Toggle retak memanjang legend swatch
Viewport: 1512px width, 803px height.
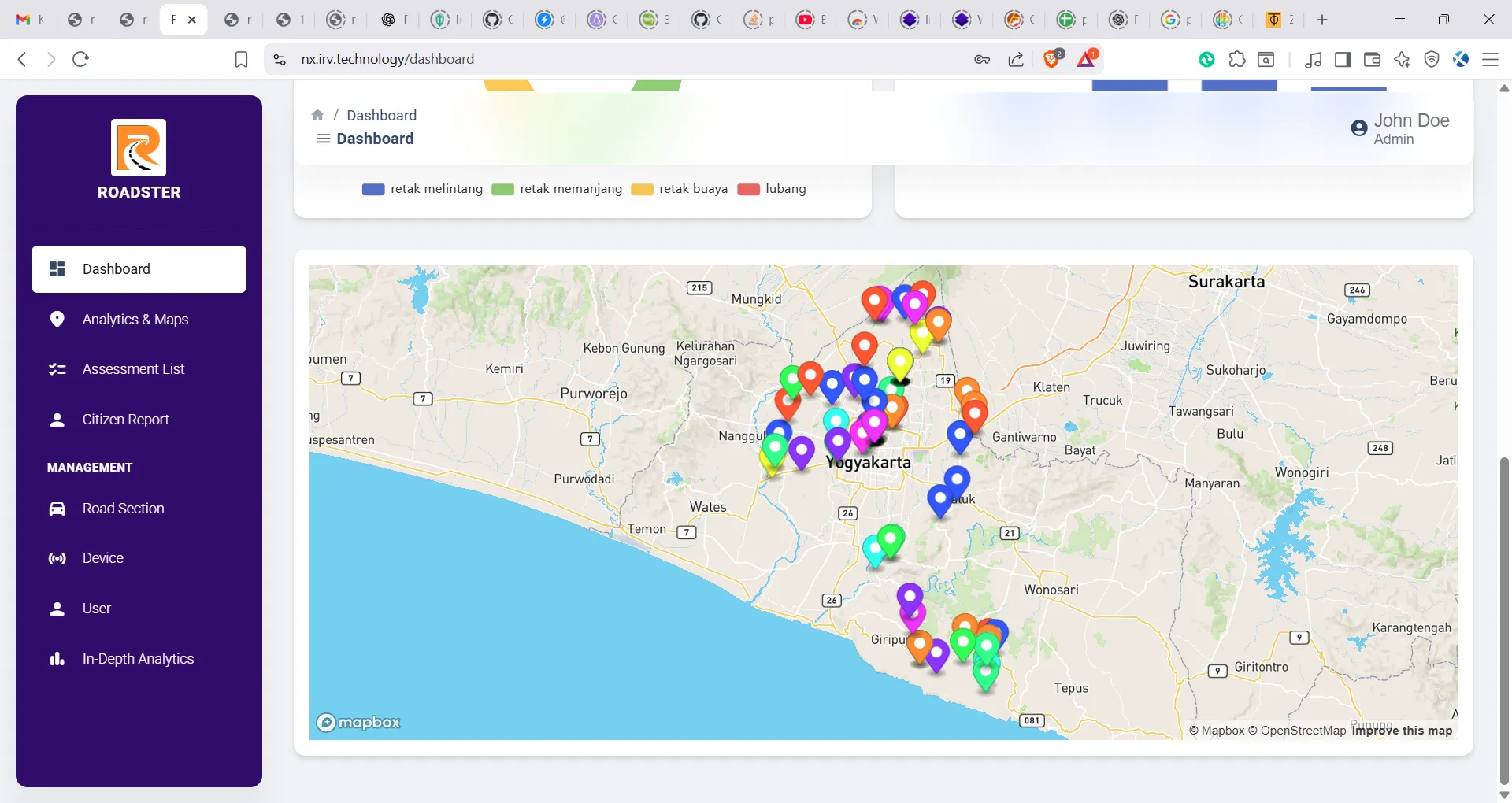pos(502,189)
